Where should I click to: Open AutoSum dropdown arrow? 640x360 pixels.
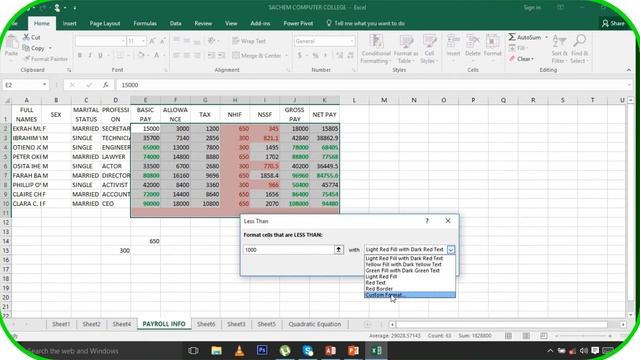547,37
